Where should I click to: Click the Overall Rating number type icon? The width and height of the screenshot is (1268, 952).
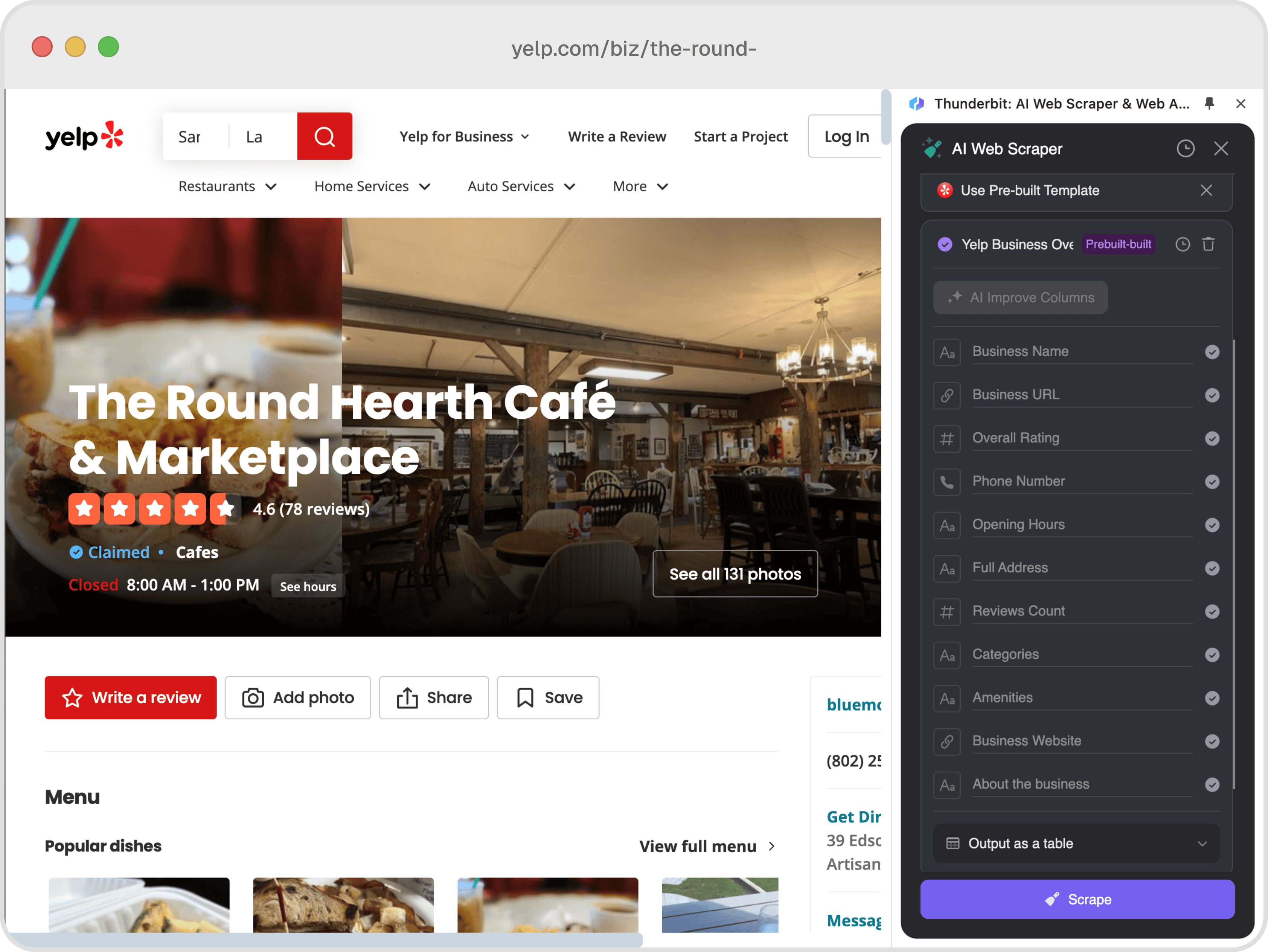click(x=947, y=439)
